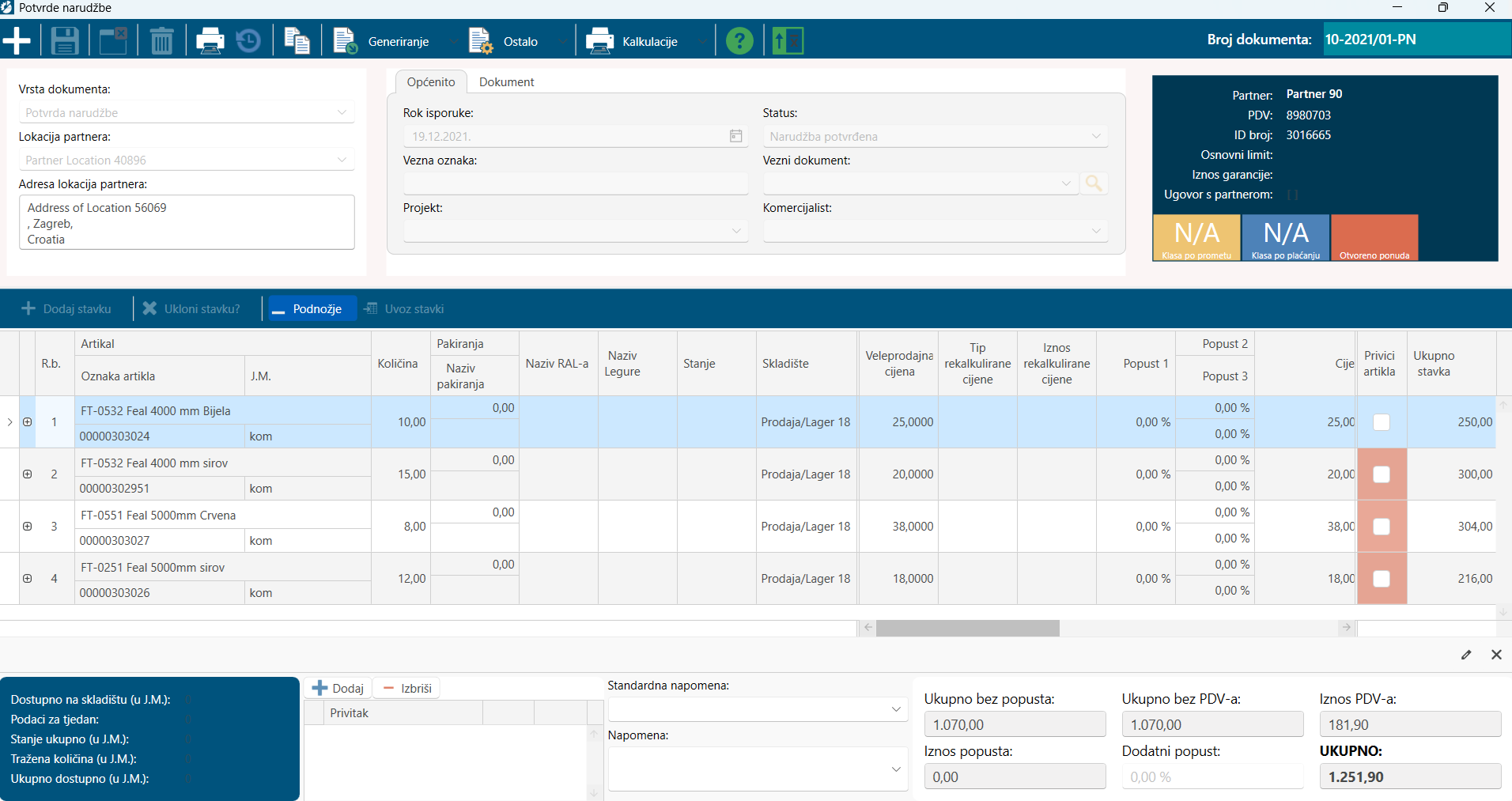
Task: Open the green help question mark
Action: (739, 40)
